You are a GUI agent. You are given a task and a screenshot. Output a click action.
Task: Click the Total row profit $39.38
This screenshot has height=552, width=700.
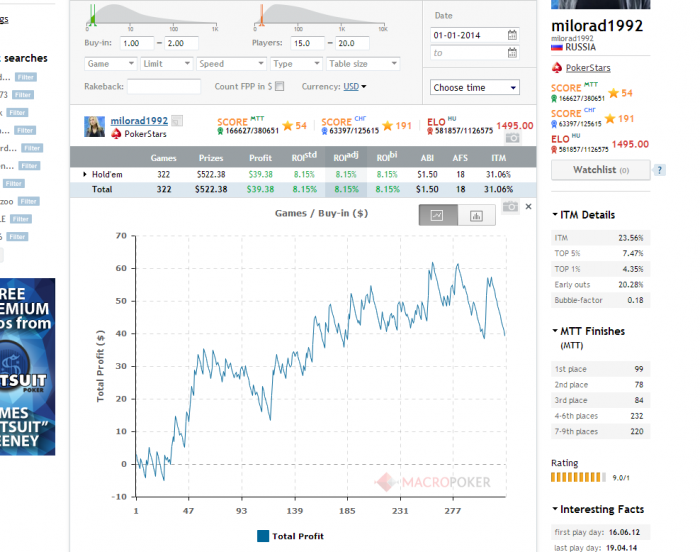tap(260, 189)
